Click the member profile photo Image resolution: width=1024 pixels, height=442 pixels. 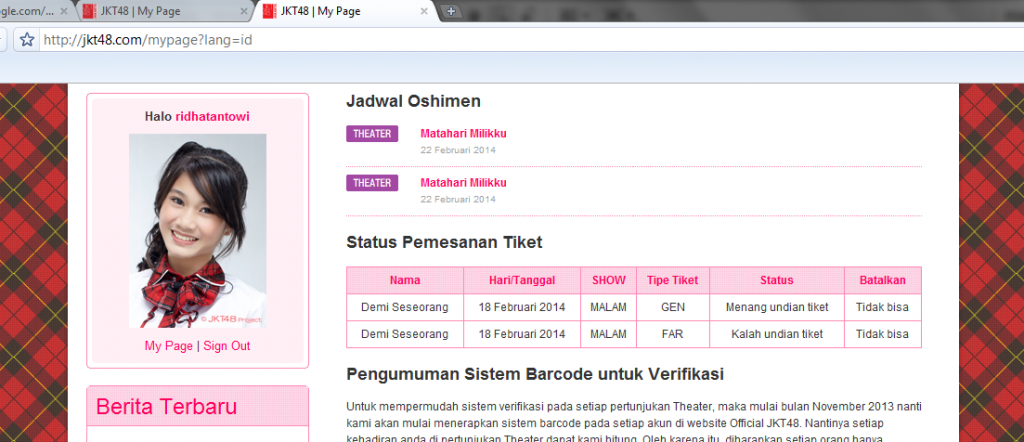(197, 230)
